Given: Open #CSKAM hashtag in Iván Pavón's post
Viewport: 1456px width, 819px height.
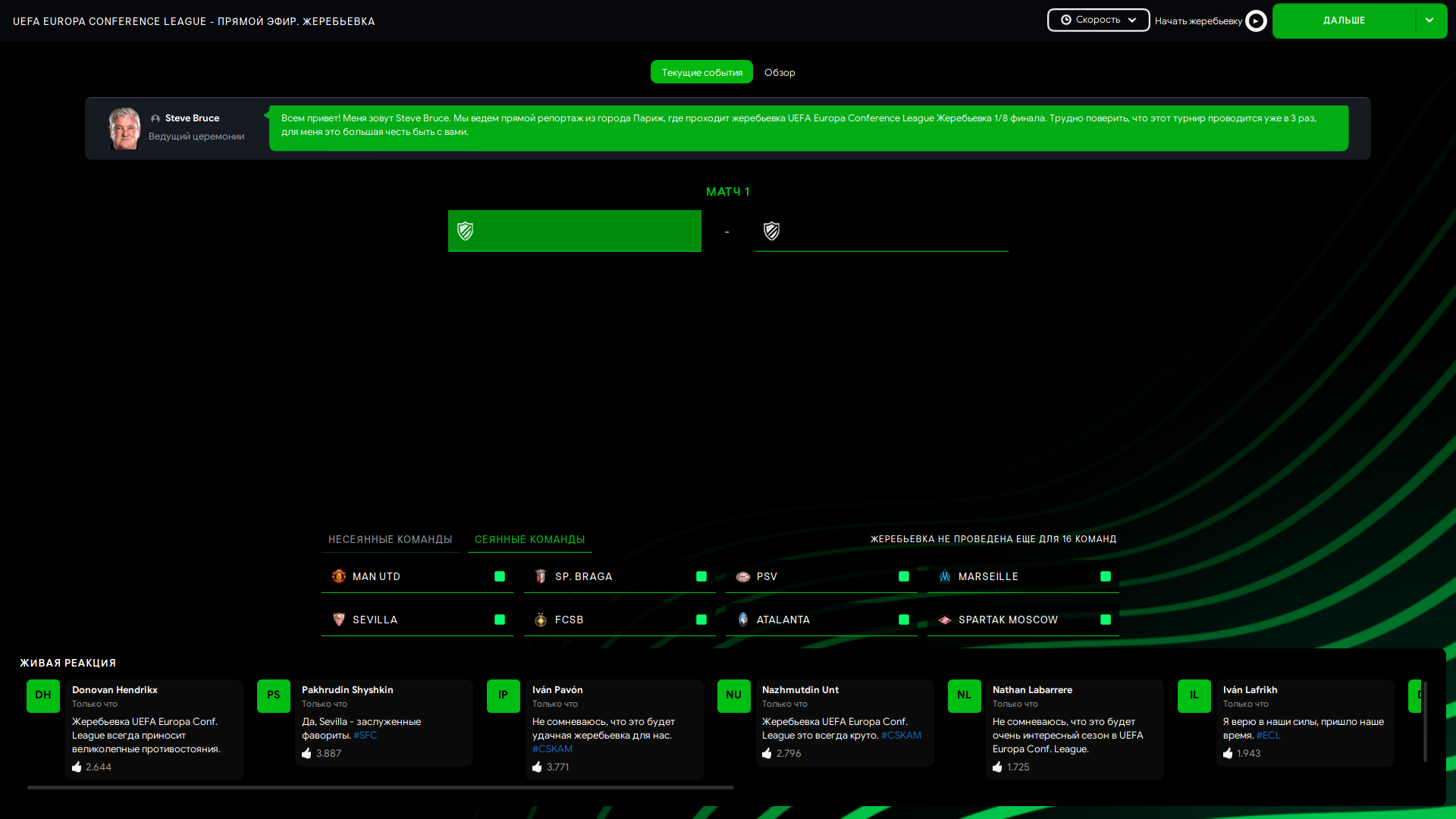Looking at the screenshot, I should 552,748.
